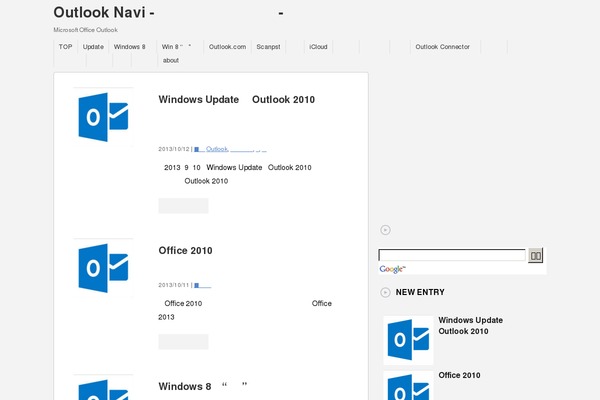Go to Windows 8 menu item
600x400 pixels.
click(x=129, y=47)
